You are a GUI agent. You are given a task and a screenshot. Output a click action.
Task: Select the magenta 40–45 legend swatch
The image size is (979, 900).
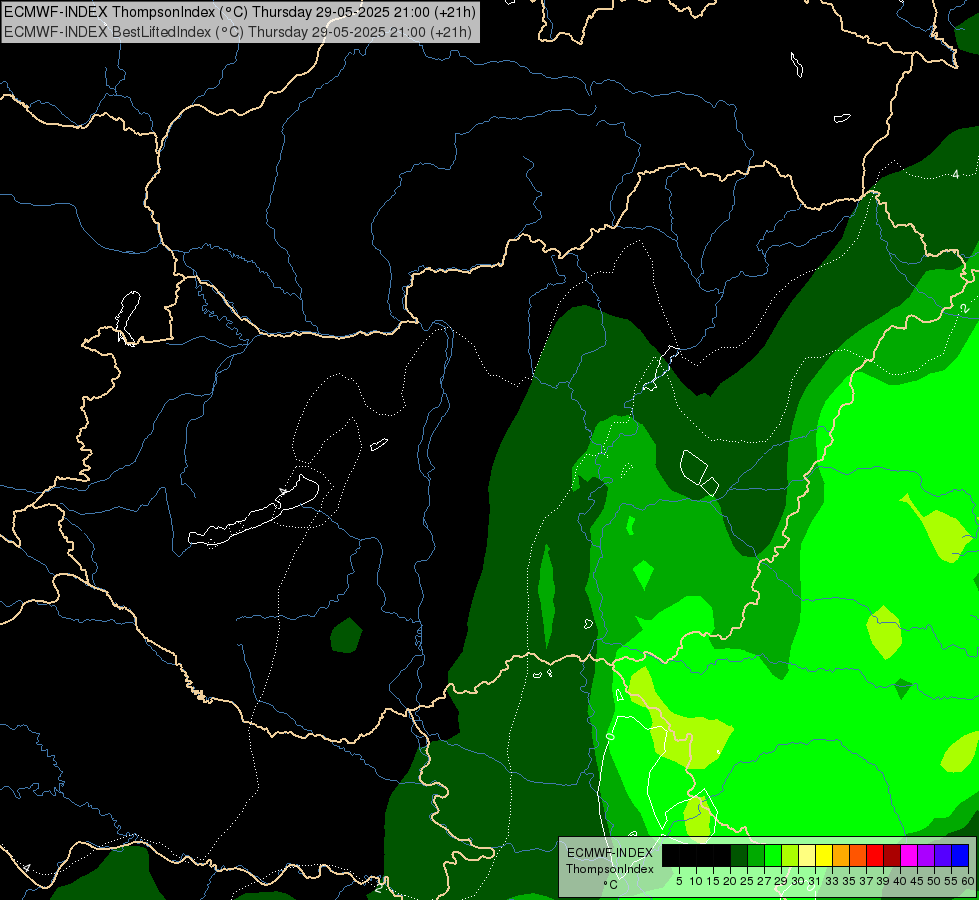[909, 855]
